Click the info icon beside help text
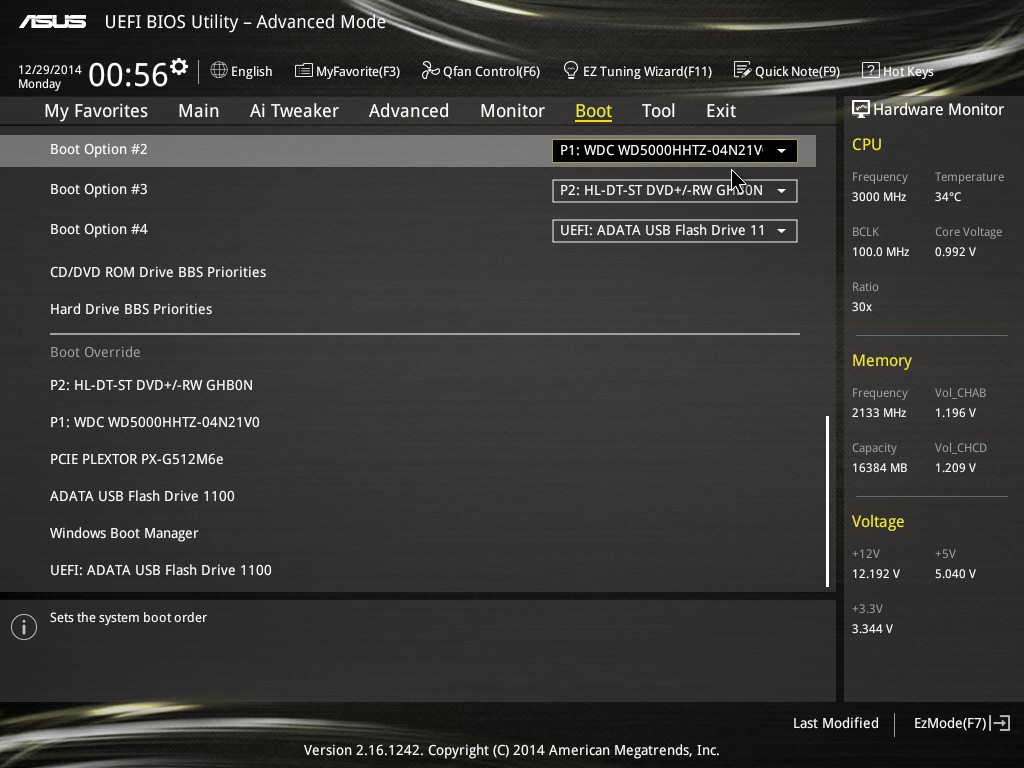Image resolution: width=1024 pixels, height=768 pixels. 24,627
